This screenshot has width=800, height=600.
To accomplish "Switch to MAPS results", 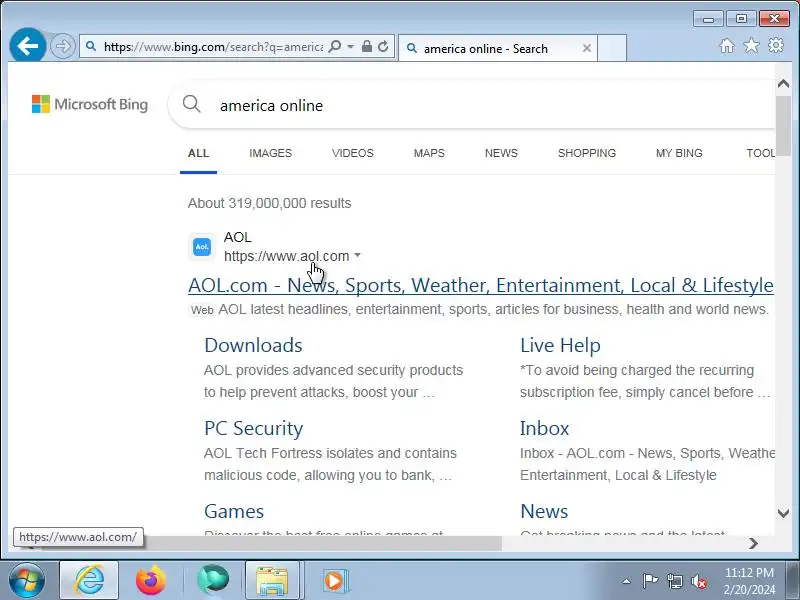I will (429, 153).
